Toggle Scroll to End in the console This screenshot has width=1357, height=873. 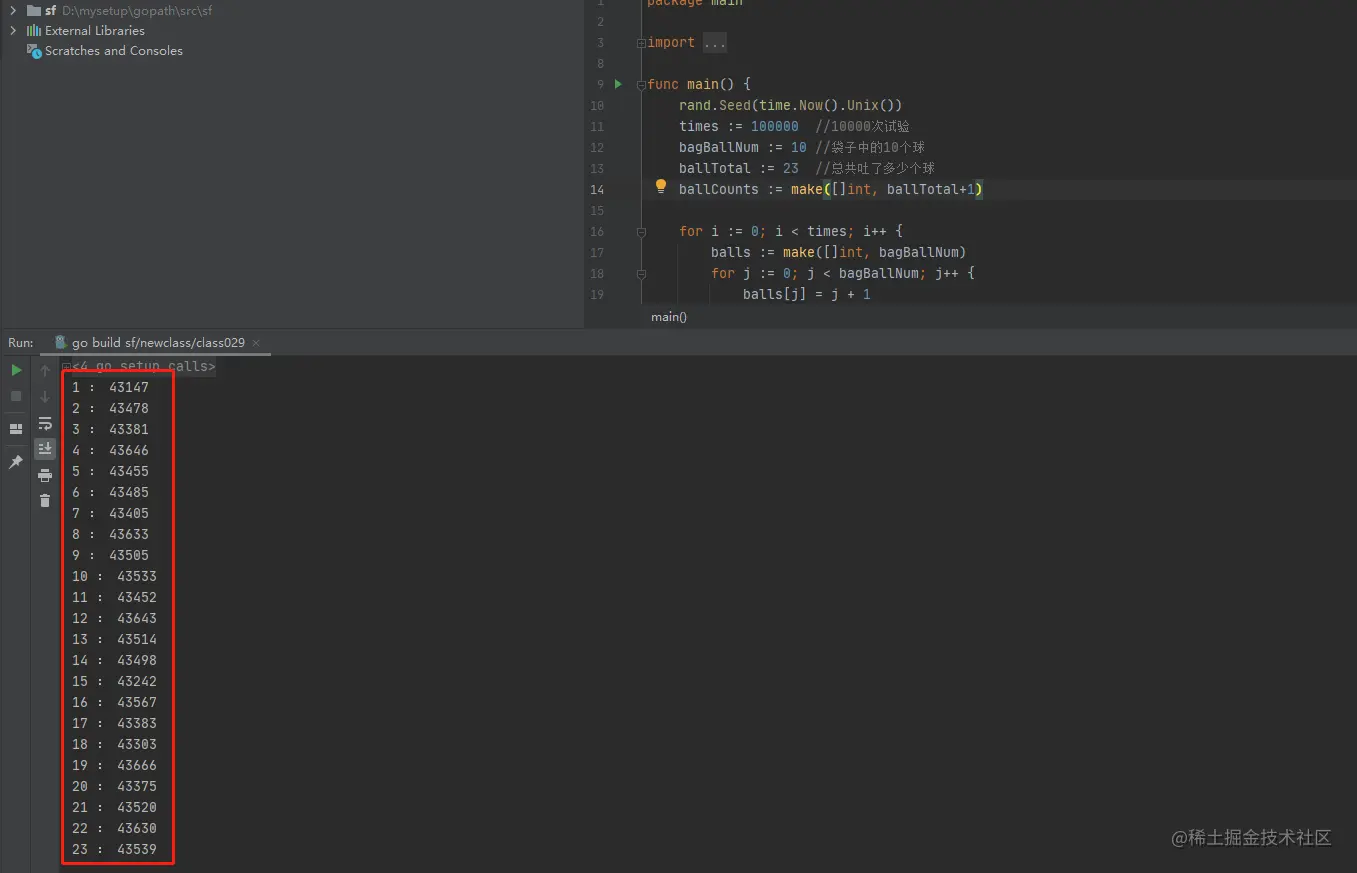coord(45,449)
